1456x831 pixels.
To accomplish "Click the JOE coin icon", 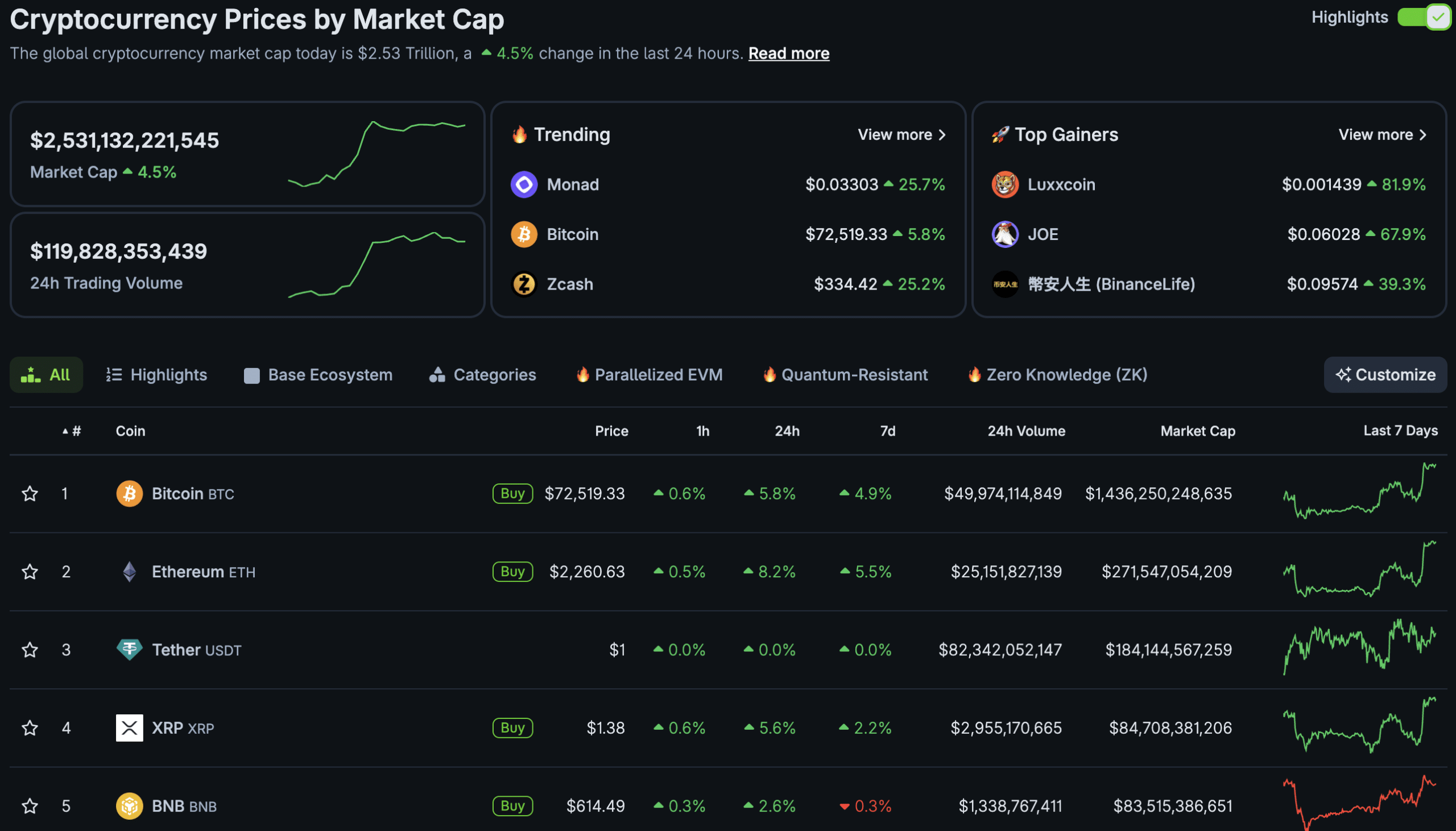I will click(x=1006, y=234).
